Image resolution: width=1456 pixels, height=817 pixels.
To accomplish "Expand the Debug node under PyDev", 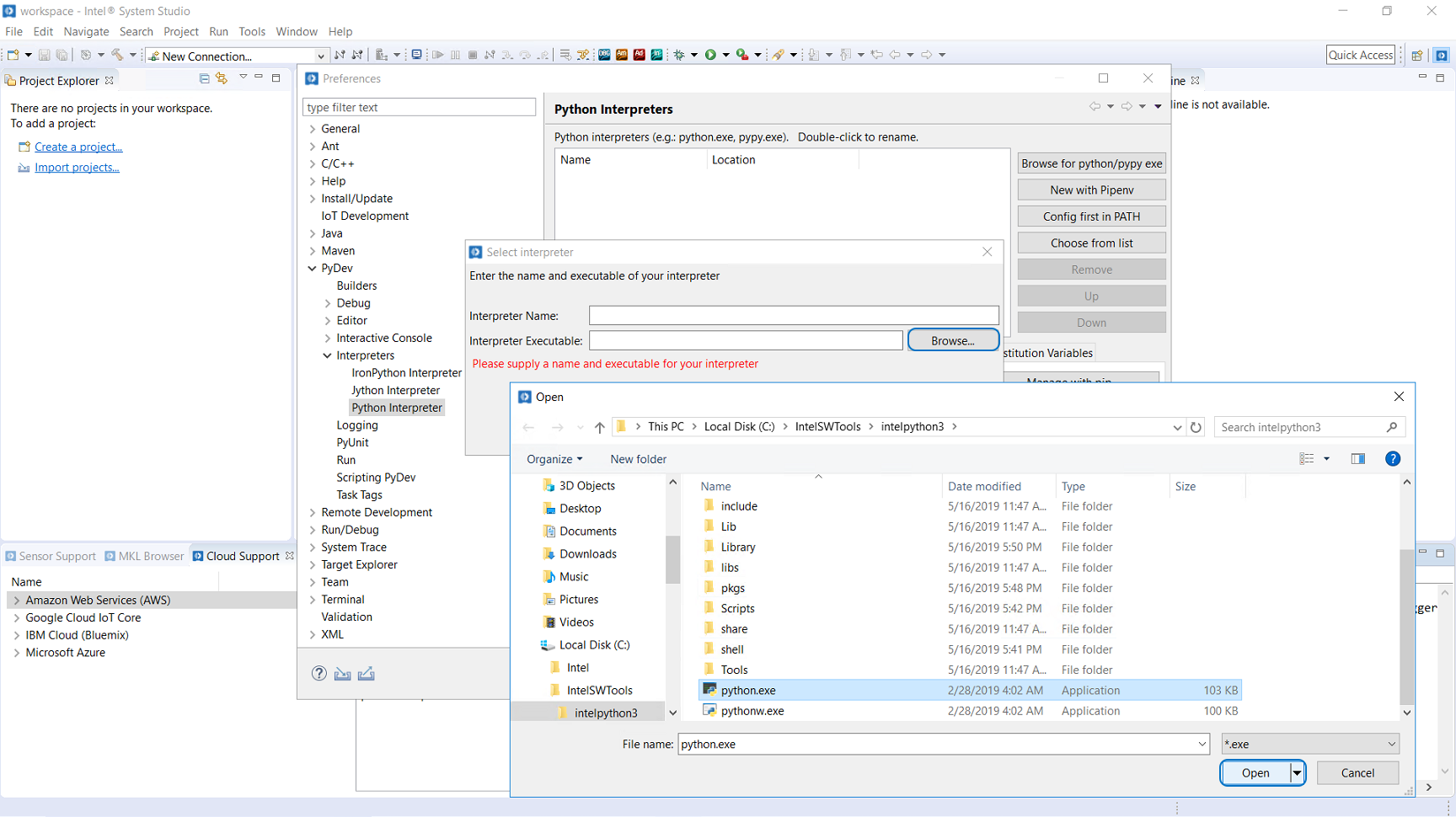I will [x=328, y=303].
